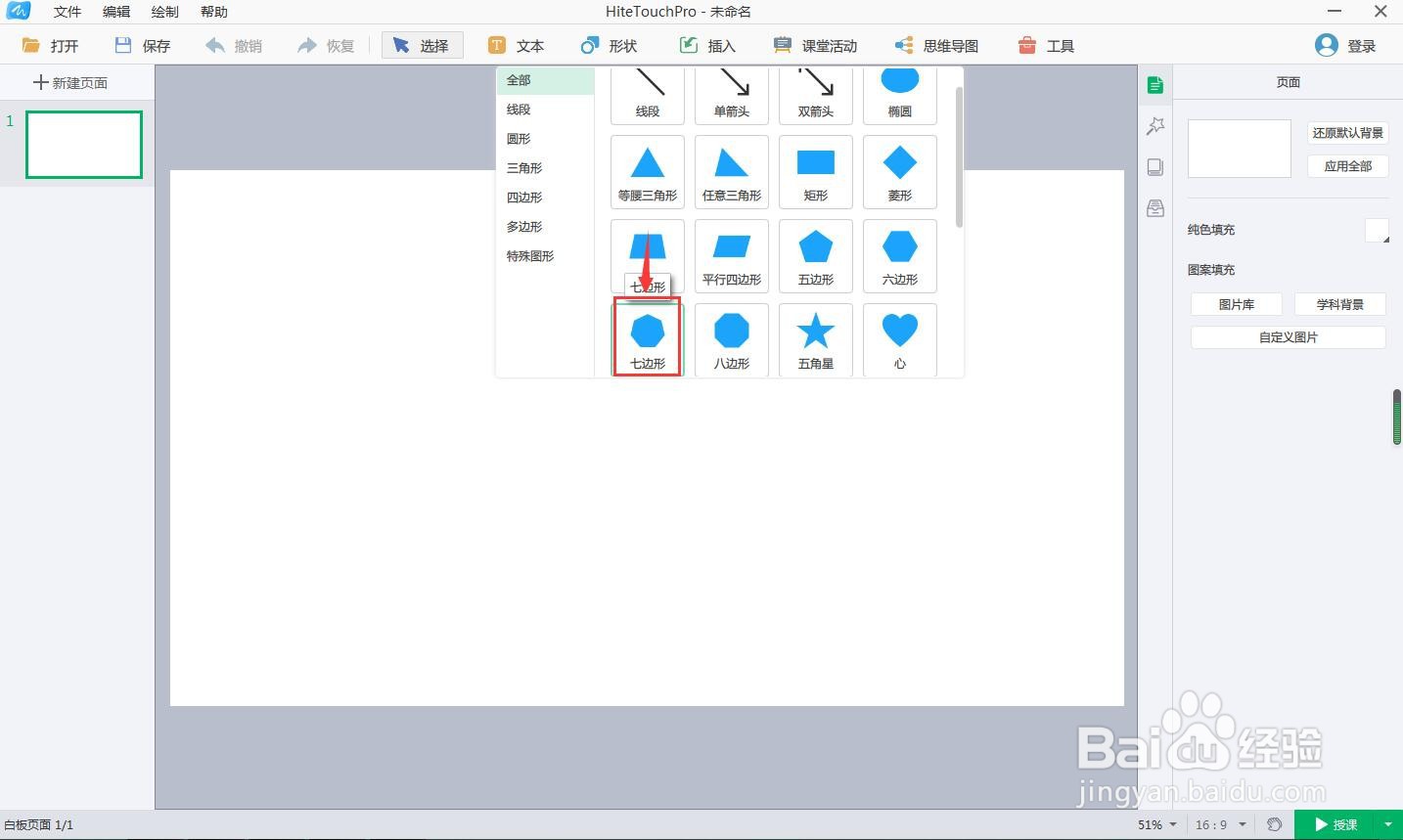Filter shapes by 圆形 category
This screenshot has height=840, width=1403.
546,139
